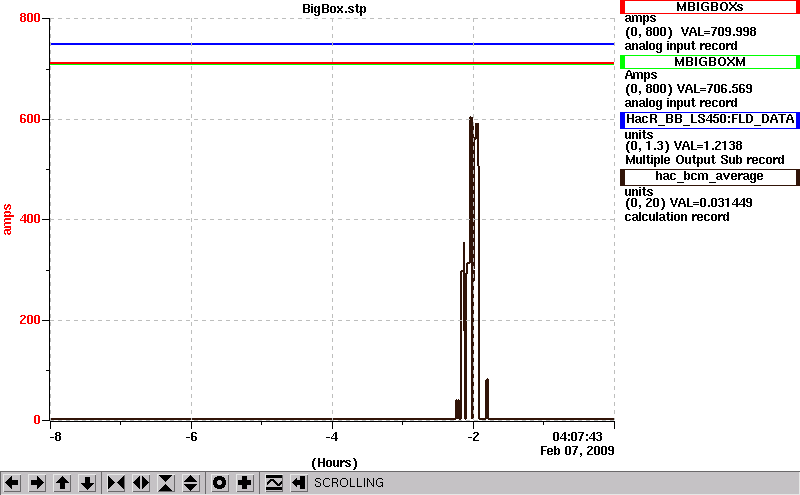Pan the plot right with the right arrow
This screenshot has height=495, width=800.
37,483
